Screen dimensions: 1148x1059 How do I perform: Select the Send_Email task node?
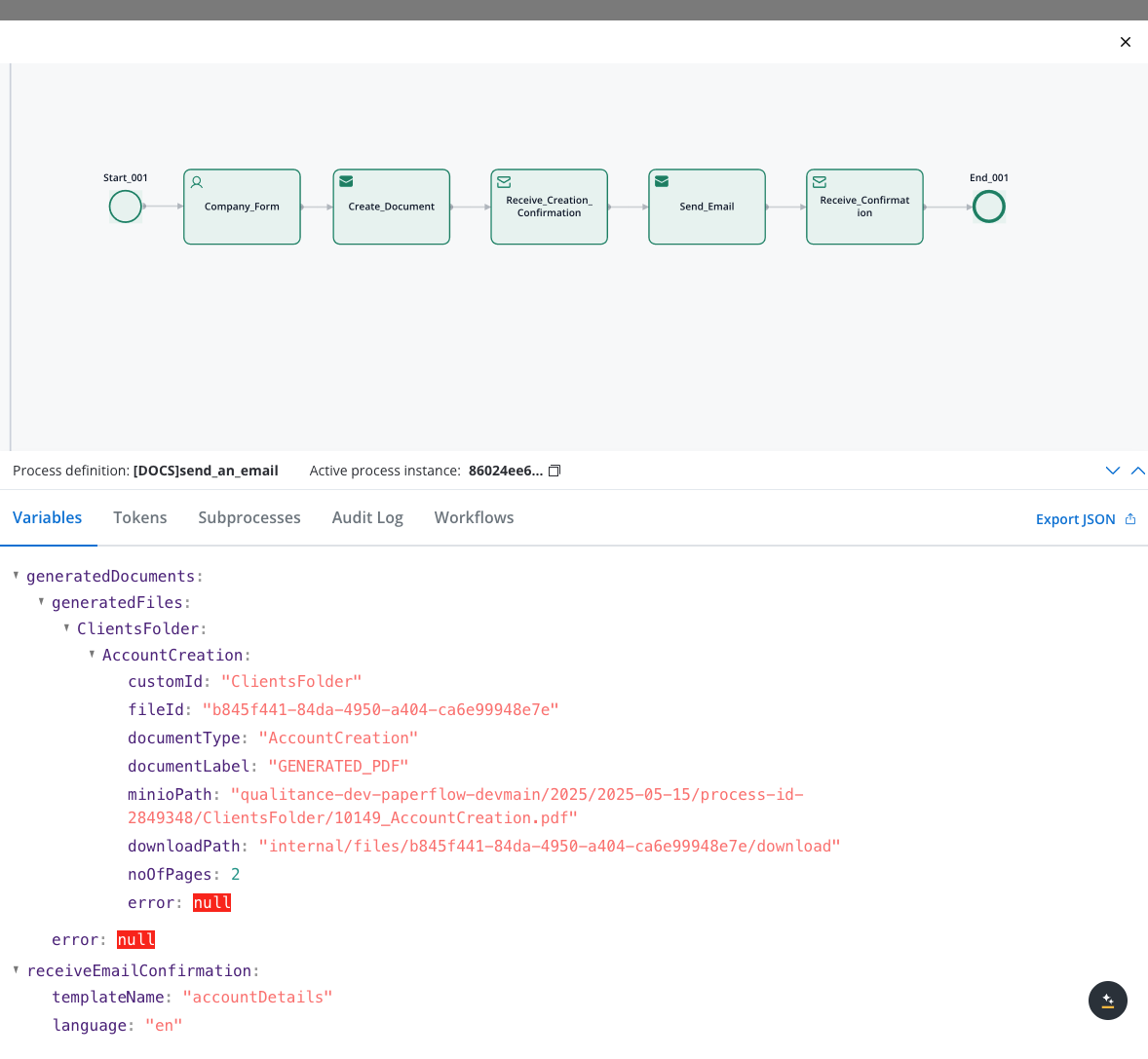[x=707, y=207]
